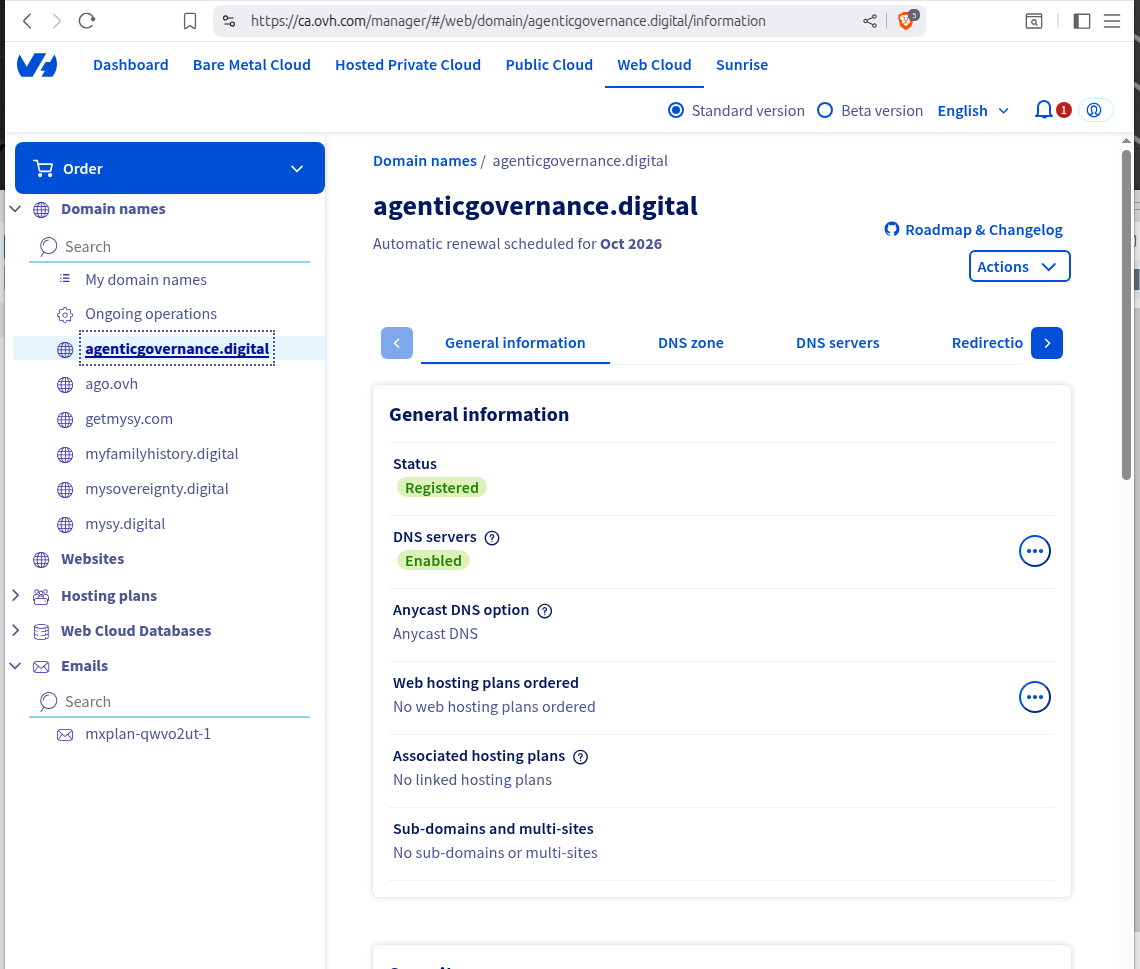Open DNS servers three-dot options menu
This screenshot has height=969, width=1140.
coord(1034,551)
